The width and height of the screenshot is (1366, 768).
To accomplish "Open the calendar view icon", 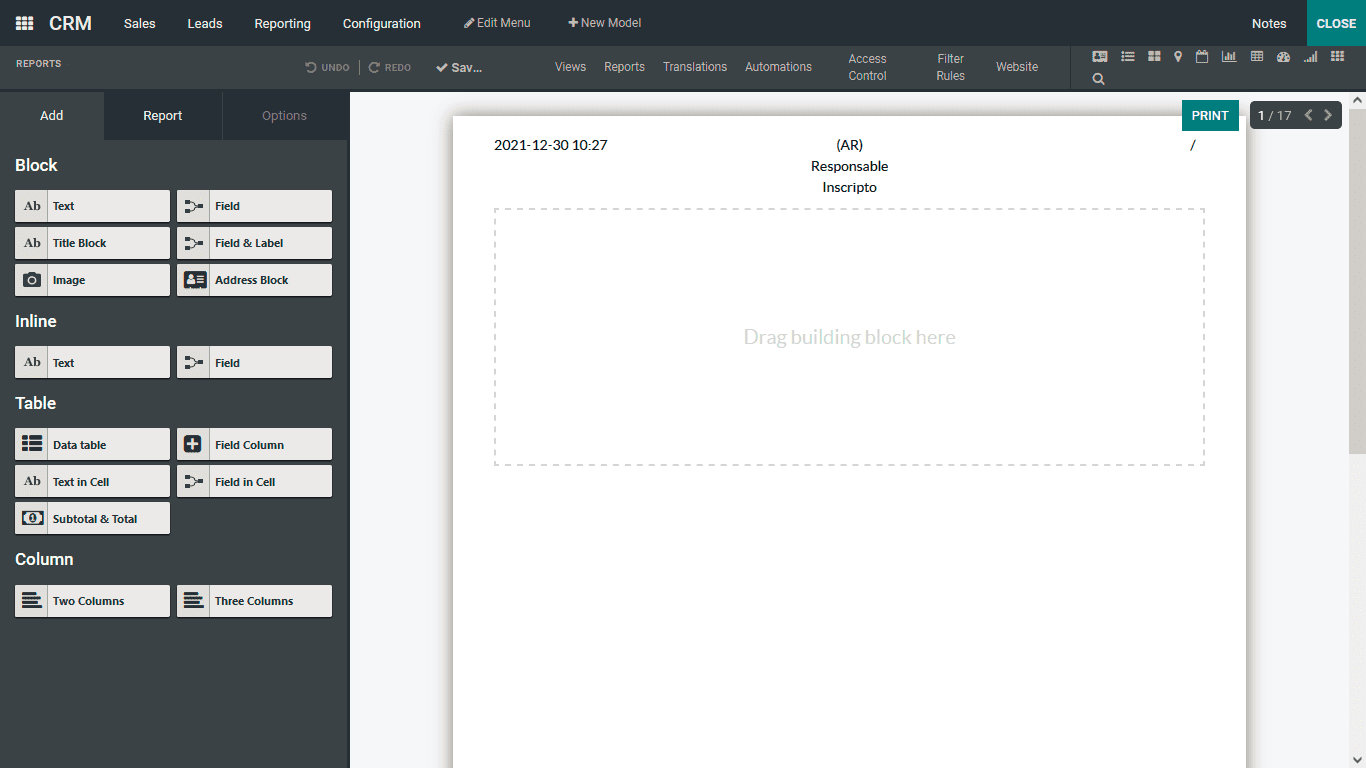I will pyautogui.click(x=1201, y=57).
